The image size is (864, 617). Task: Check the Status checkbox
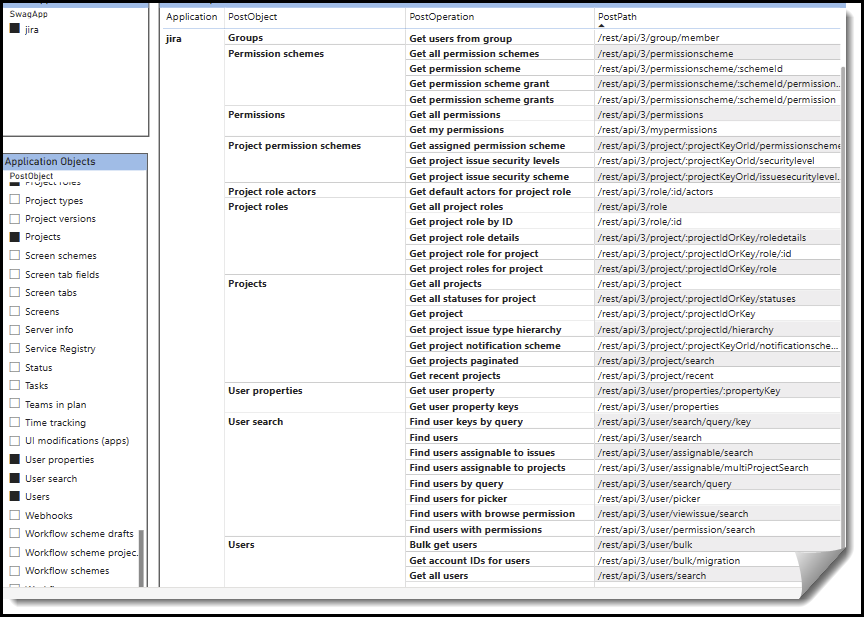click(x=15, y=367)
